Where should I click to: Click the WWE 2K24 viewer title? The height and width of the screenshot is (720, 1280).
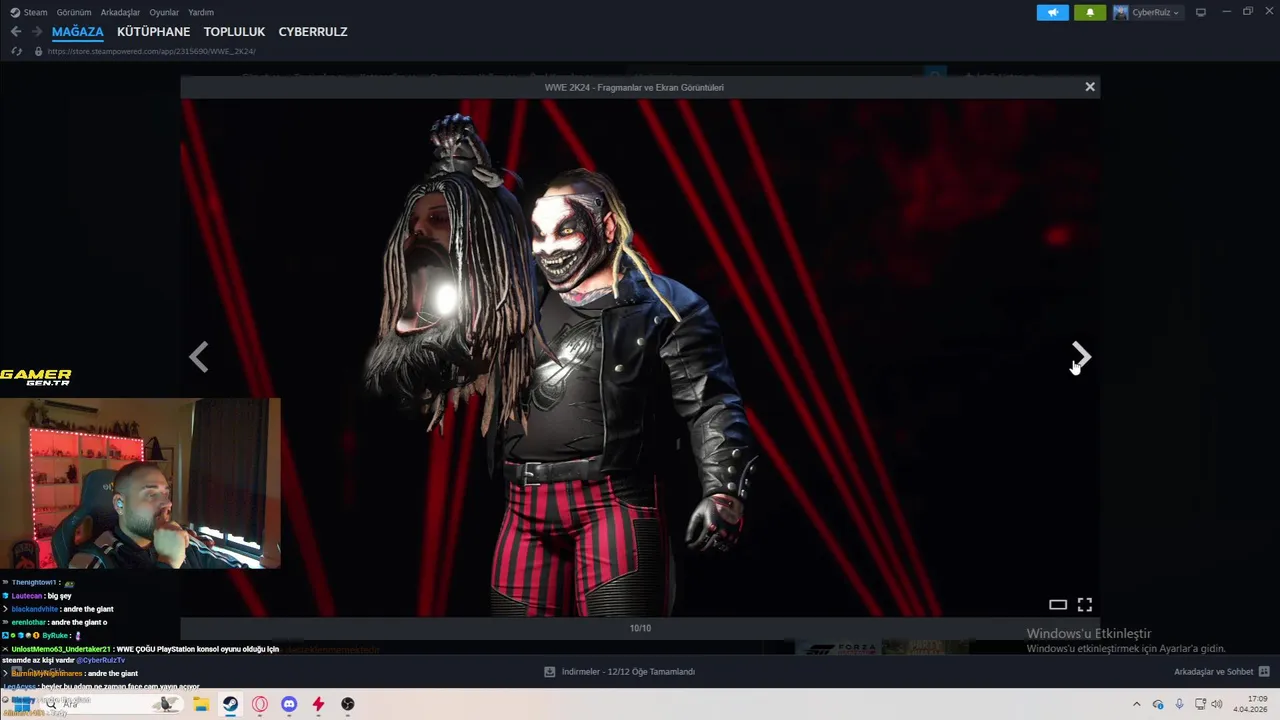pyautogui.click(x=634, y=87)
